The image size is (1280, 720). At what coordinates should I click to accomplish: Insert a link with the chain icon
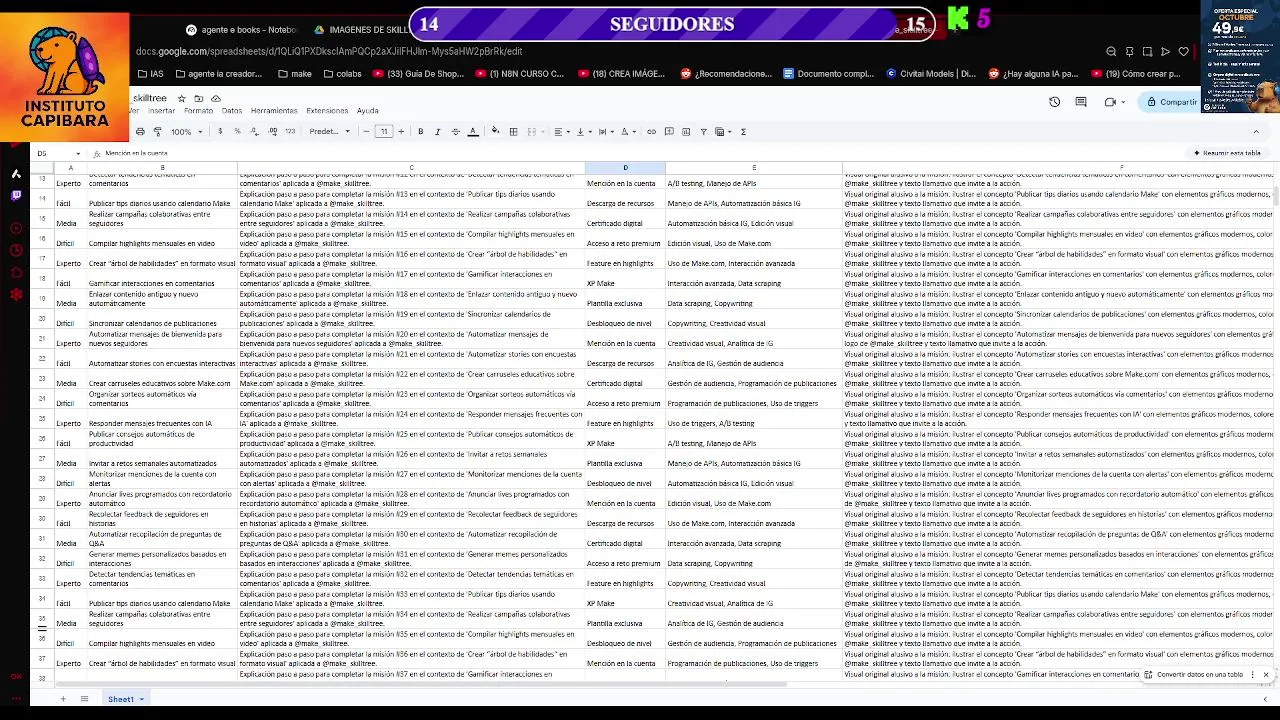[651, 132]
